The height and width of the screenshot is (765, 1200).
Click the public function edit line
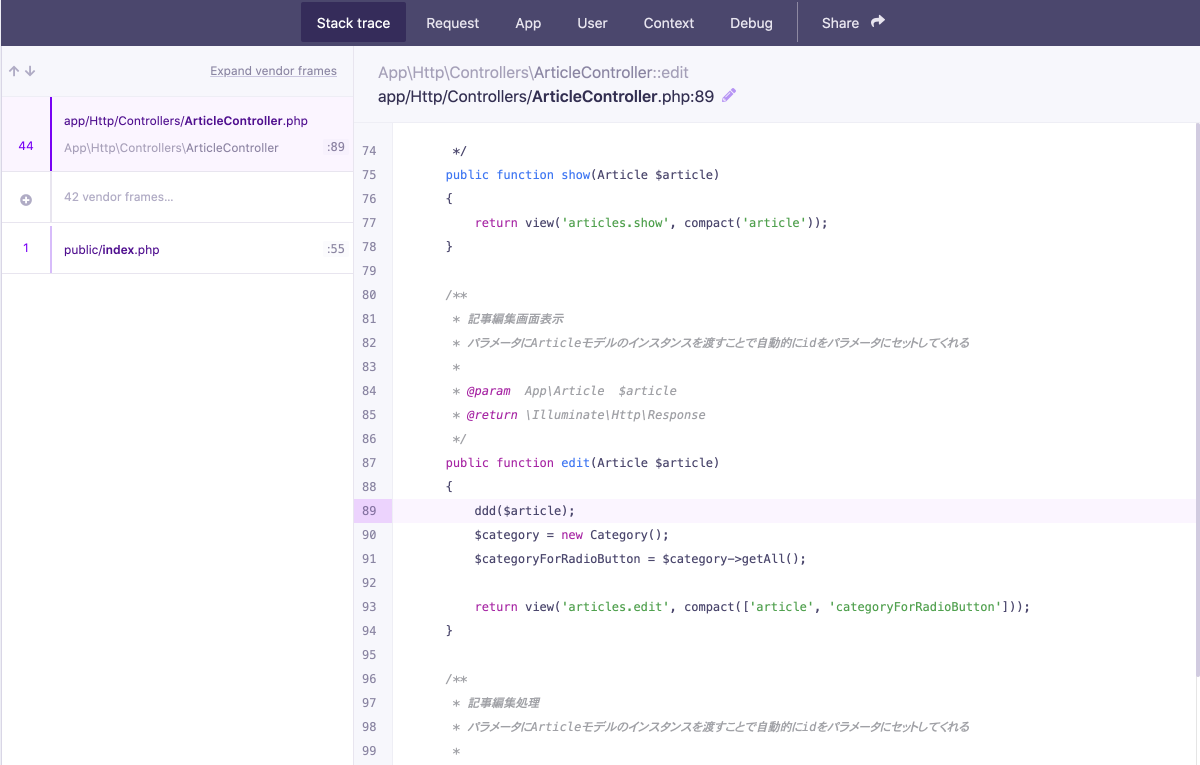point(582,463)
